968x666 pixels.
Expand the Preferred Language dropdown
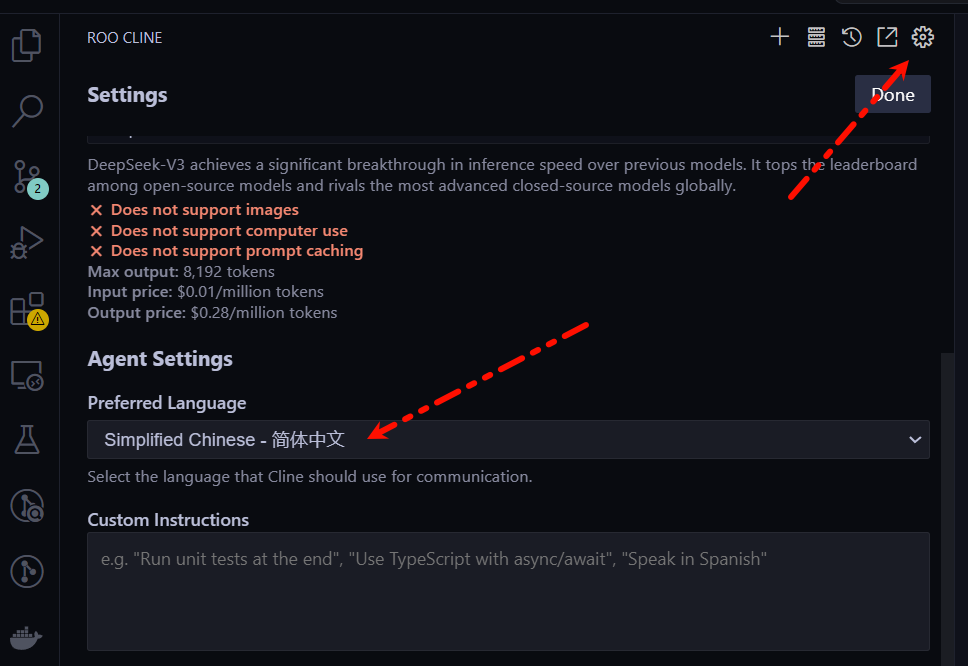pyautogui.click(x=508, y=440)
